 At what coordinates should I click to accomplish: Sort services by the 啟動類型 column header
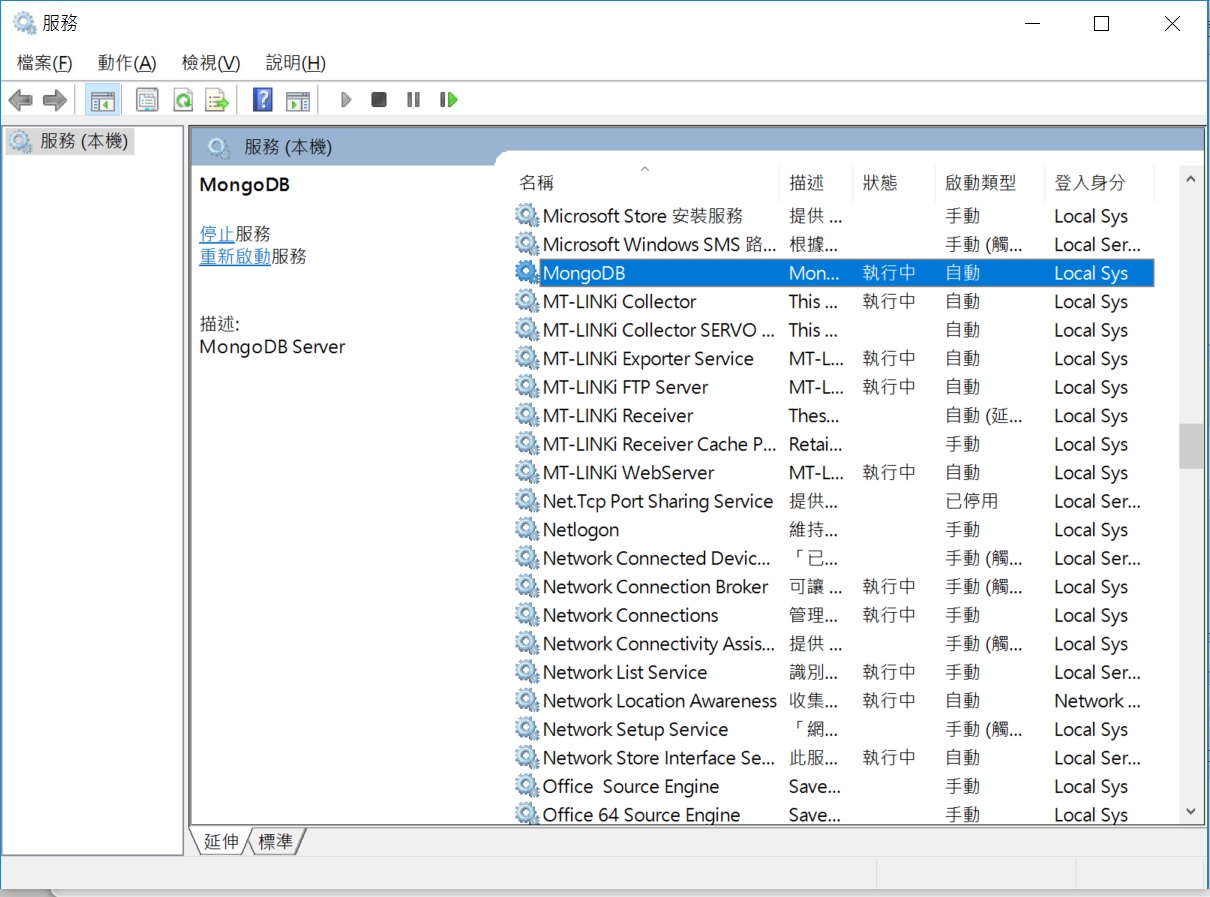(x=980, y=183)
